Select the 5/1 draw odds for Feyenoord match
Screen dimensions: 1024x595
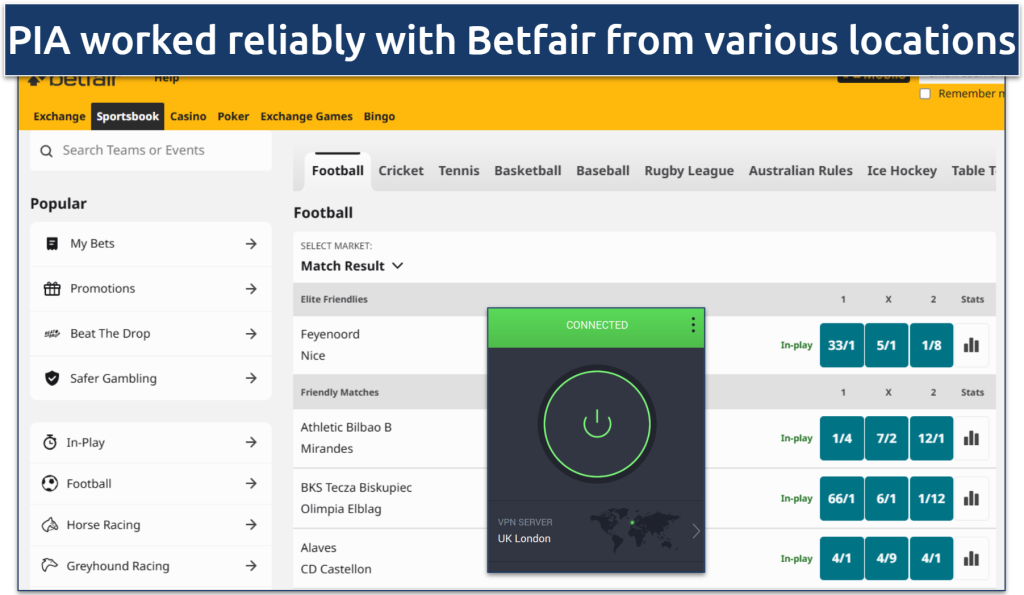pyautogui.click(x=886, y=345)
